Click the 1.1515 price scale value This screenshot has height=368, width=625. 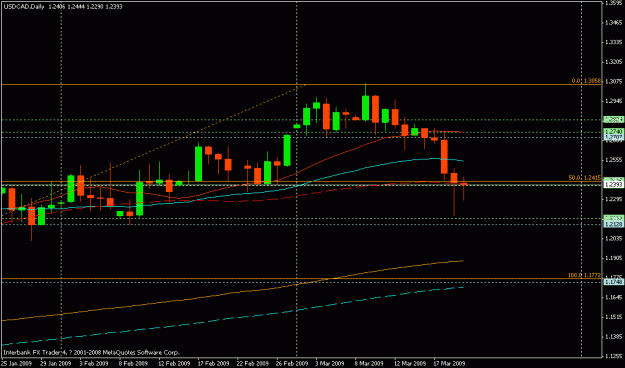[614, 317]
